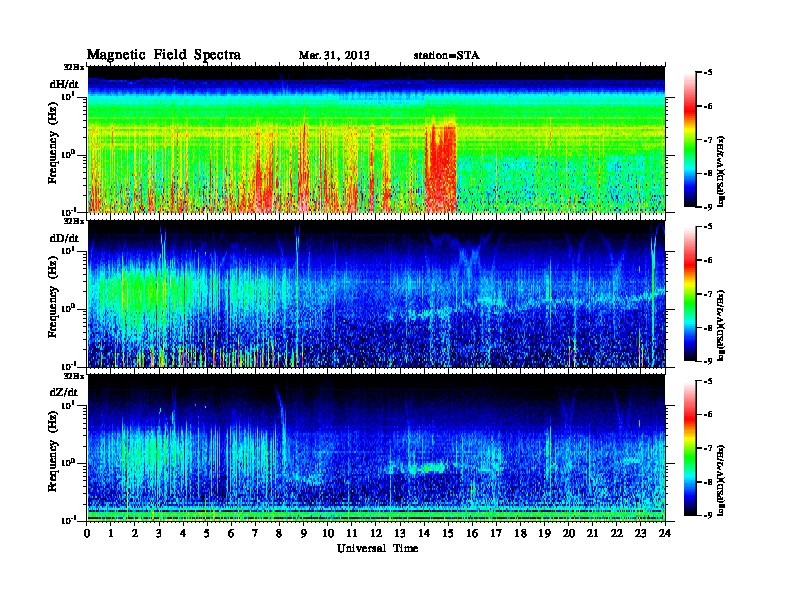The height and width of the screenshot is (612, 792).
Task: Click inside the dH/dt spectrogram plot
Action: tap(376, 139)
